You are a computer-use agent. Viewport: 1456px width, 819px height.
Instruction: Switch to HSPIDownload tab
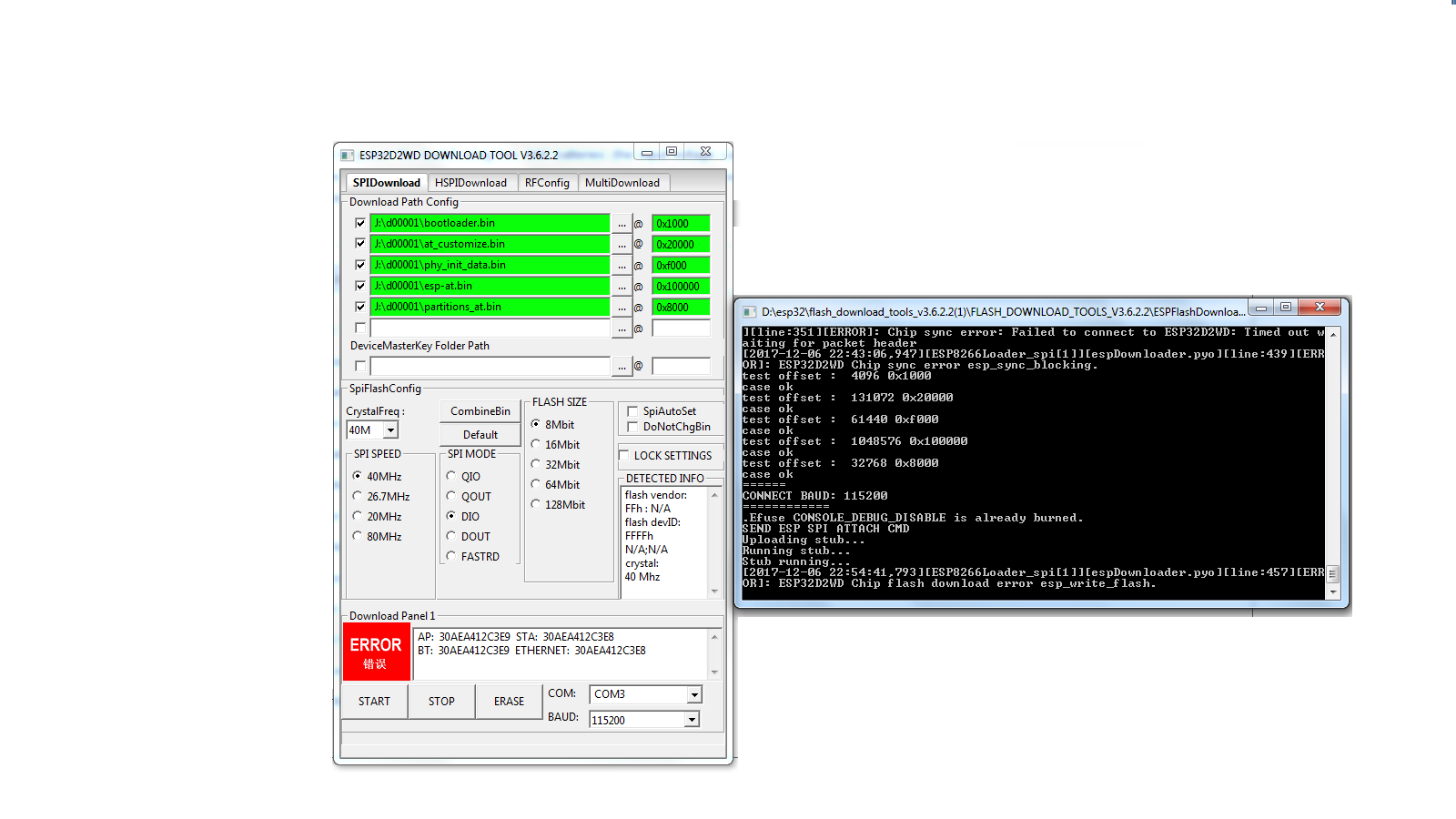pos(471,183)
